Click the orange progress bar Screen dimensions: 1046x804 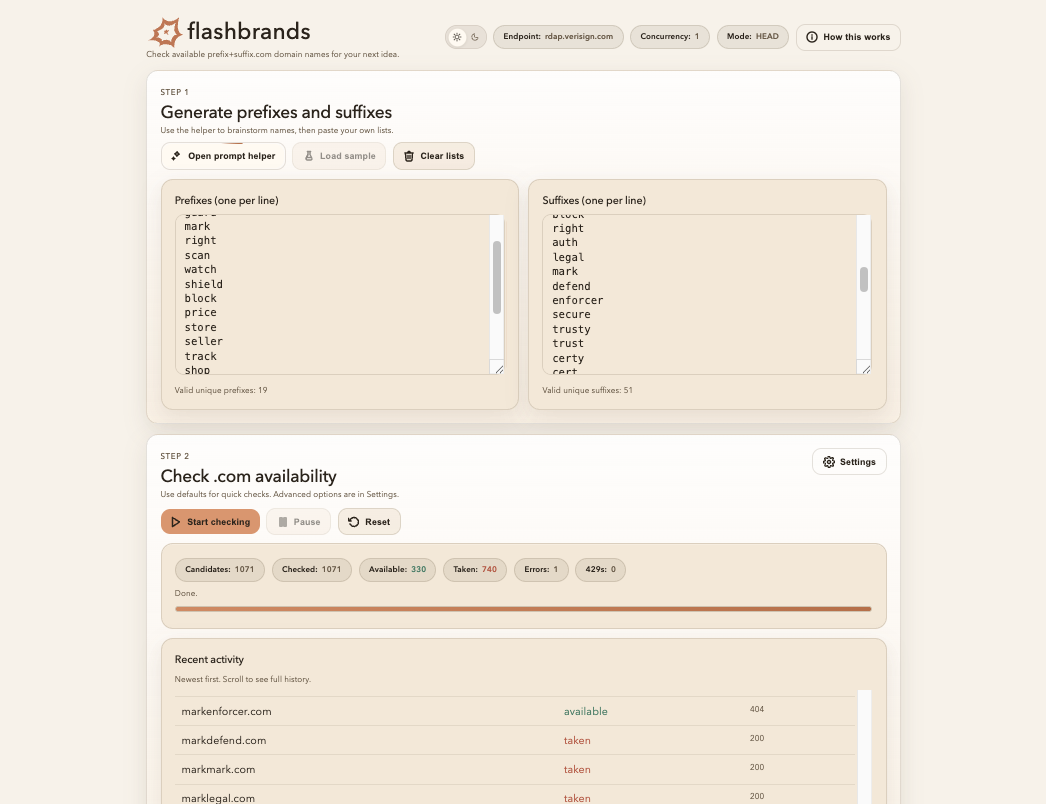pos(523,609)
